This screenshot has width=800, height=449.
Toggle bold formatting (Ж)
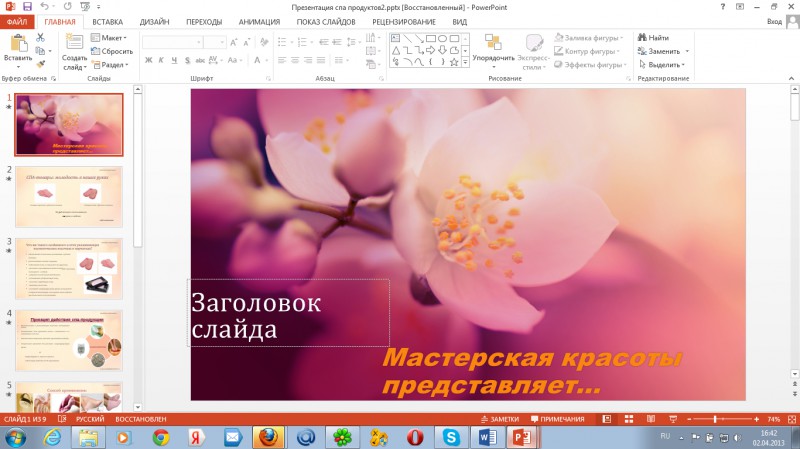pos(148,60)
